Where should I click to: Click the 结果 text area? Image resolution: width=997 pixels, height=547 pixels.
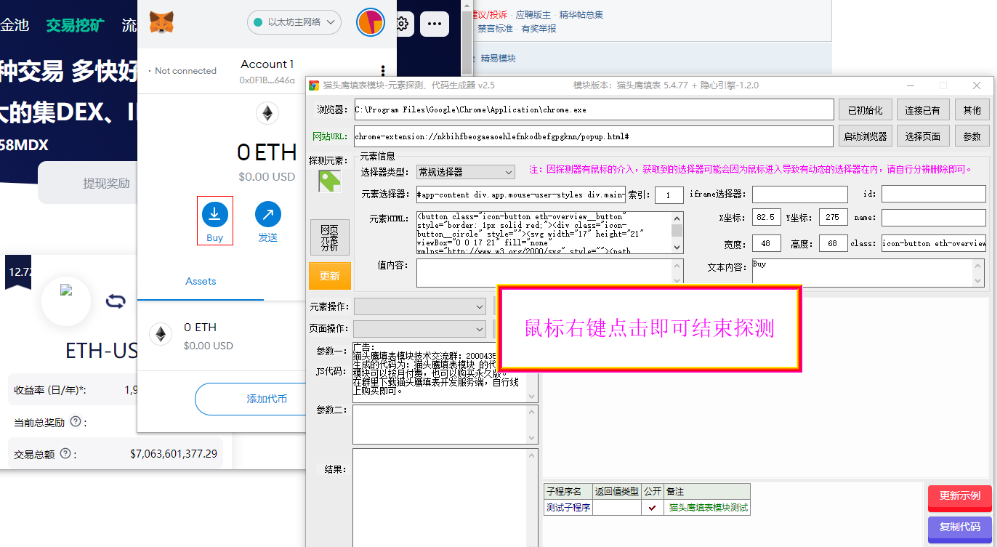coord(446,498)
